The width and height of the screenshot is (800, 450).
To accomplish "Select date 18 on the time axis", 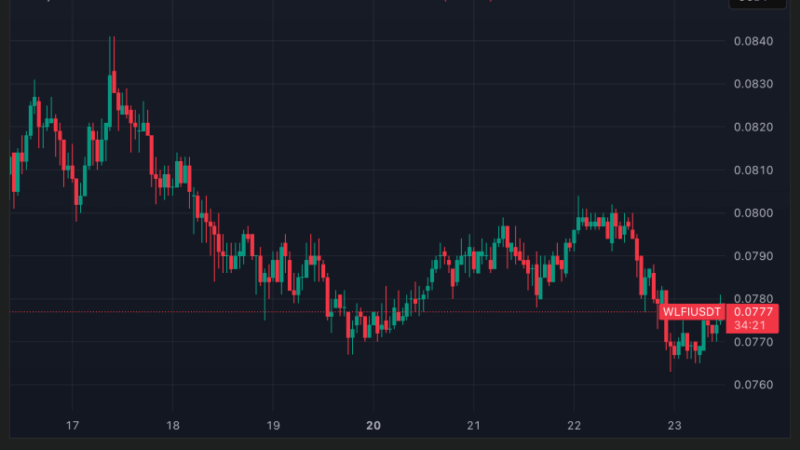I will [172, 425].
